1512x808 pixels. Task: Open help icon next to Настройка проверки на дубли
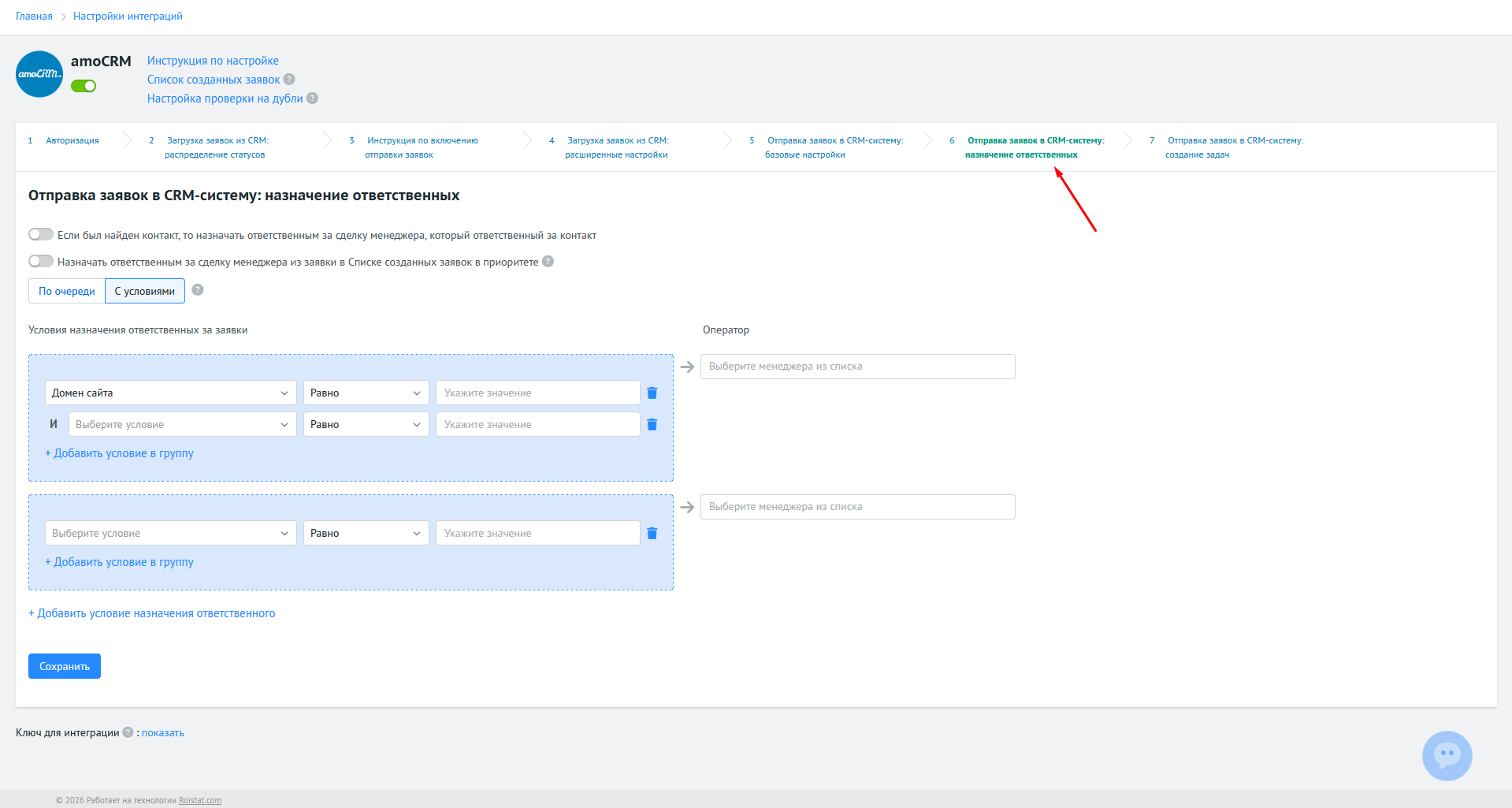(312, 98)
